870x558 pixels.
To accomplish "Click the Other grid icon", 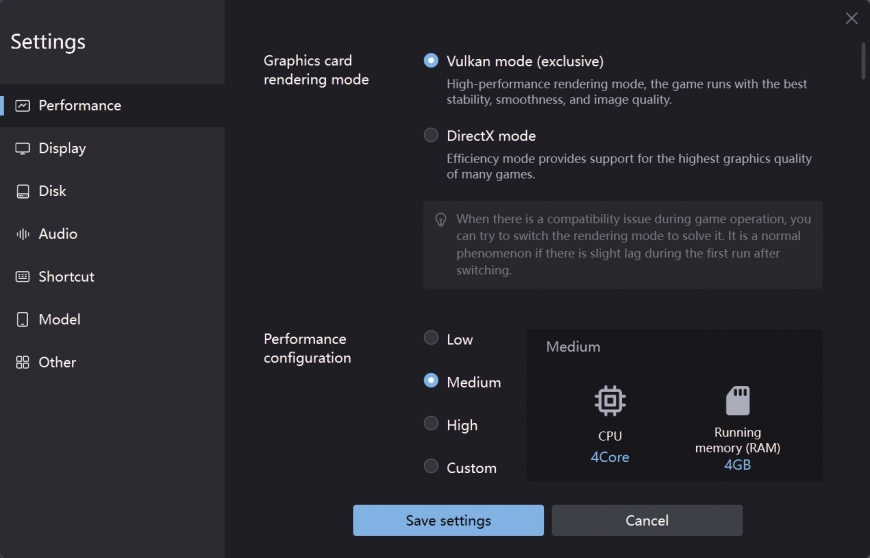I will [23, 362].
